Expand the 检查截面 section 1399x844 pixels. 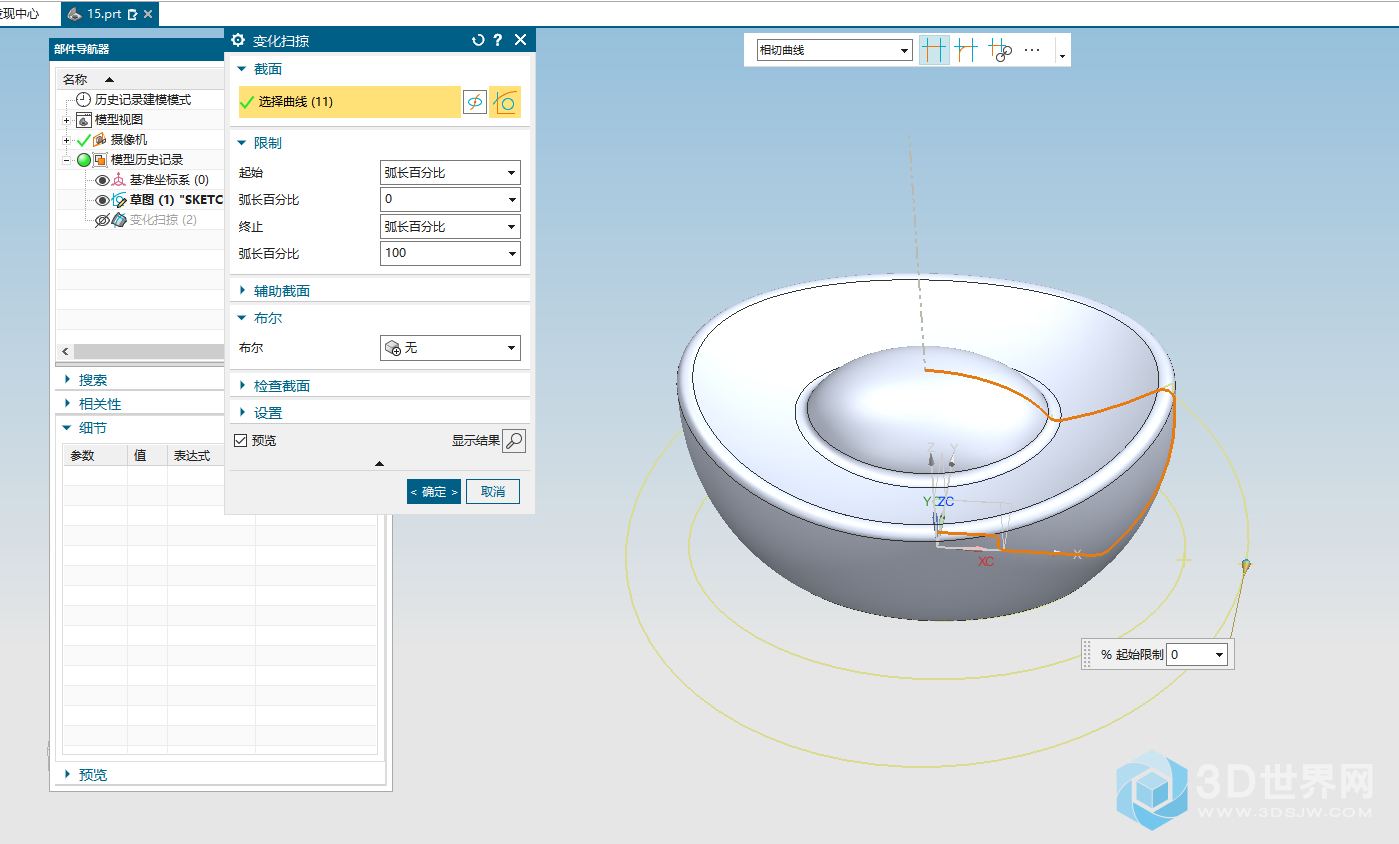242,385
